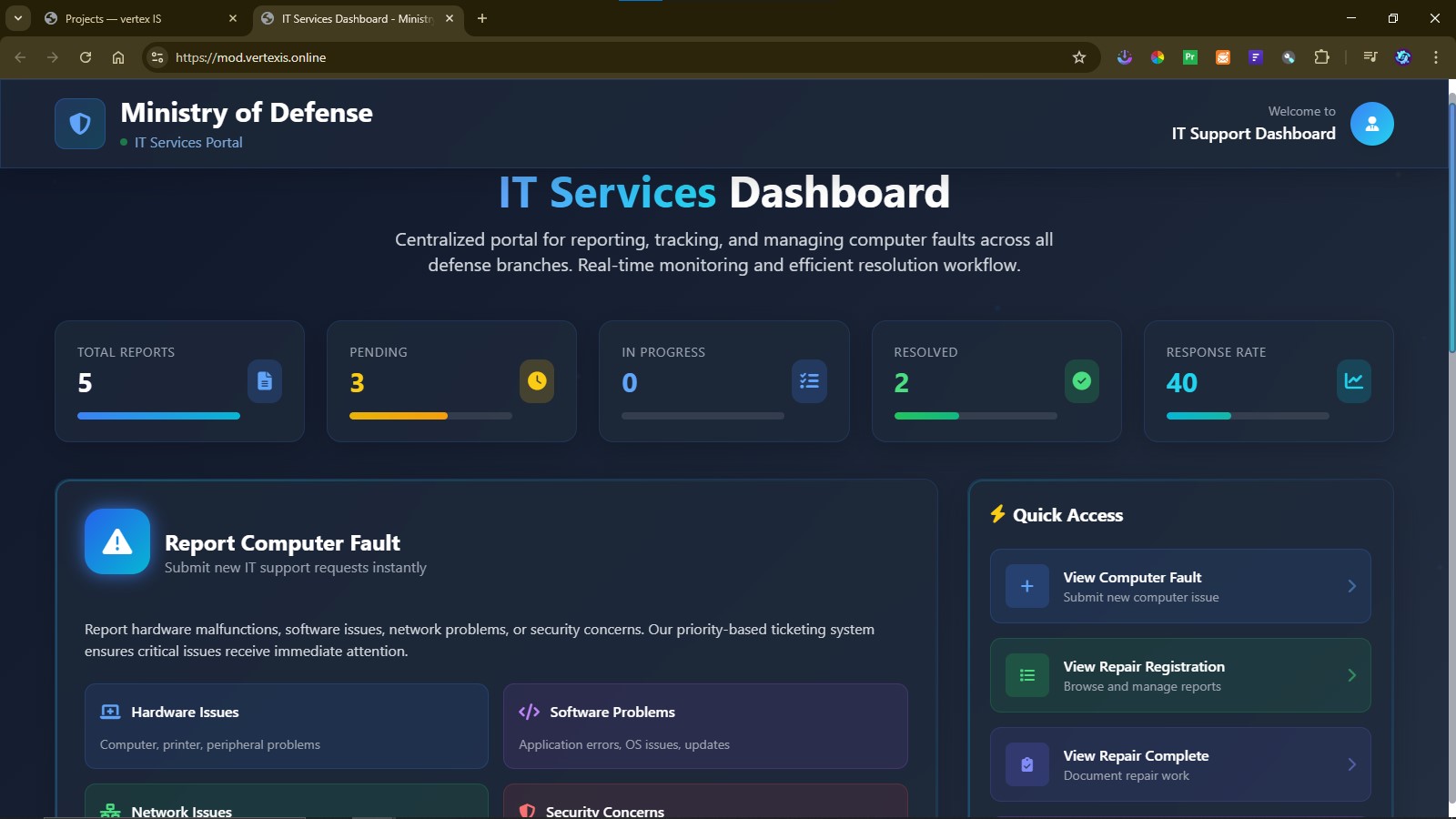Click the green checkmark on Resolved card
The height and width of the screenshot is (819, 1456).
(x=1082, y=381)
